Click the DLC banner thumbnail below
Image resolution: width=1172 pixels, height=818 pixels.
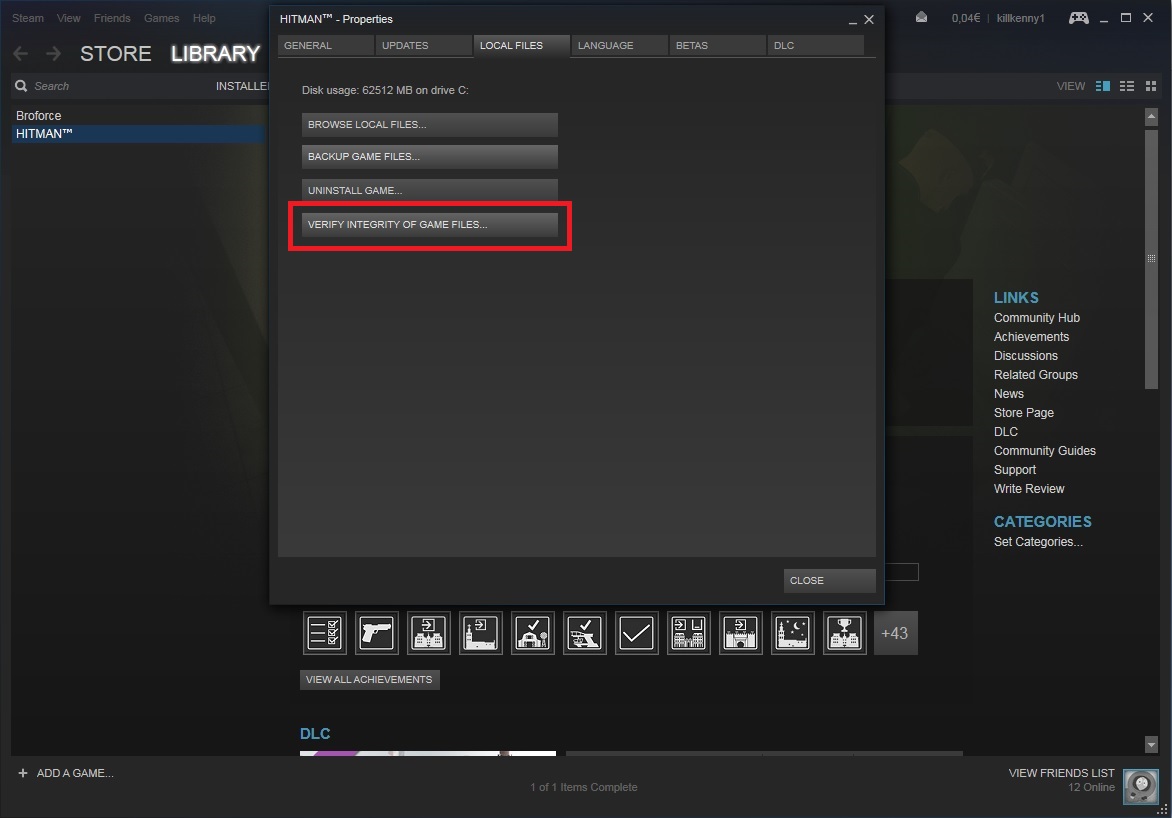[x=428, y=753]
